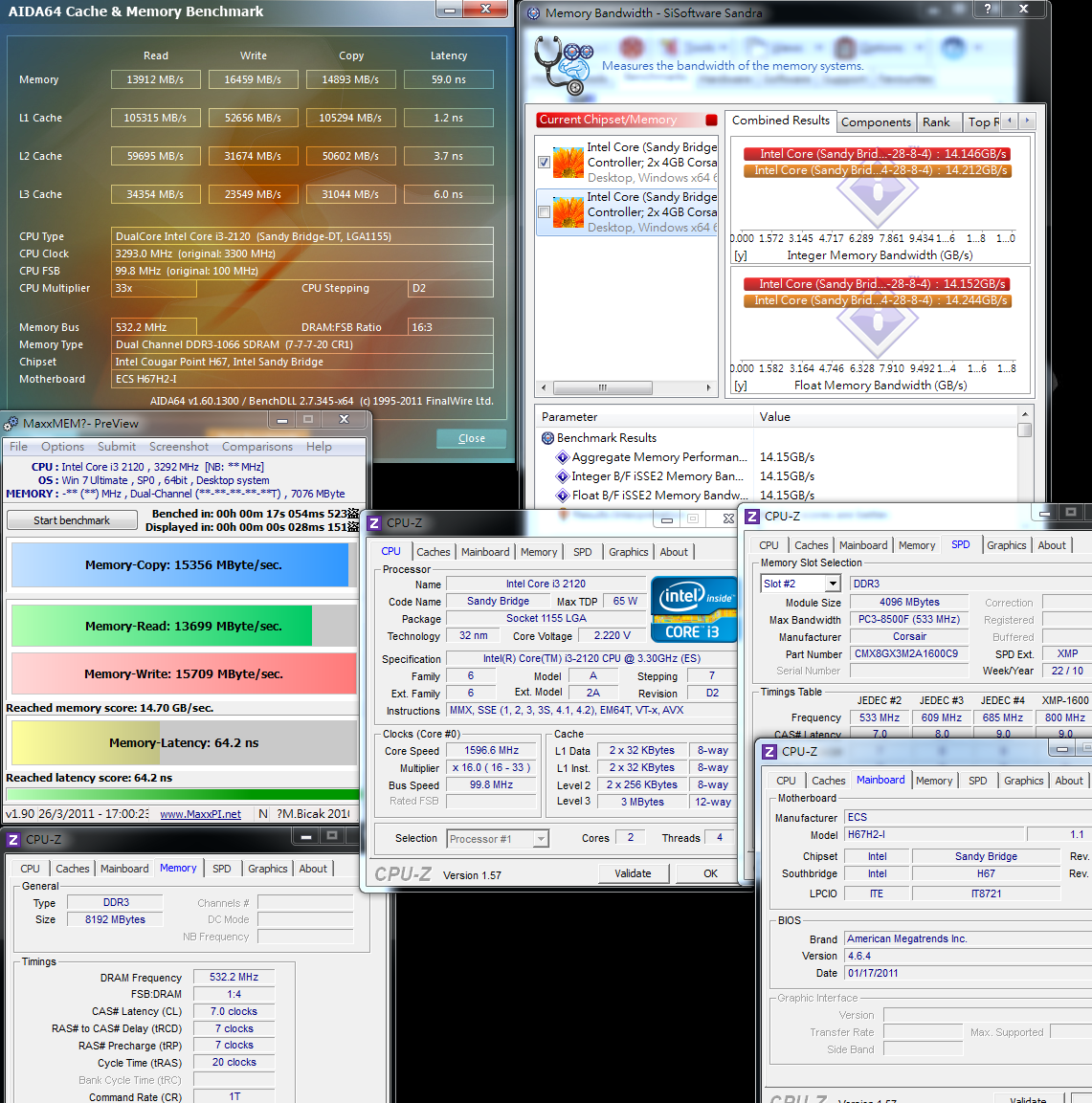The width and height of the screenshot is (1092, 1103).
Task: Click the red Current Chipset/Memory stop indicator
Action: coord(711,120)
